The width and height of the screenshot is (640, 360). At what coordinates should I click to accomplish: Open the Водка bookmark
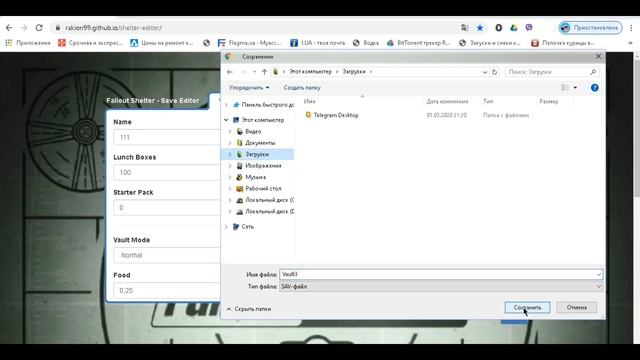tap(366, 43)
